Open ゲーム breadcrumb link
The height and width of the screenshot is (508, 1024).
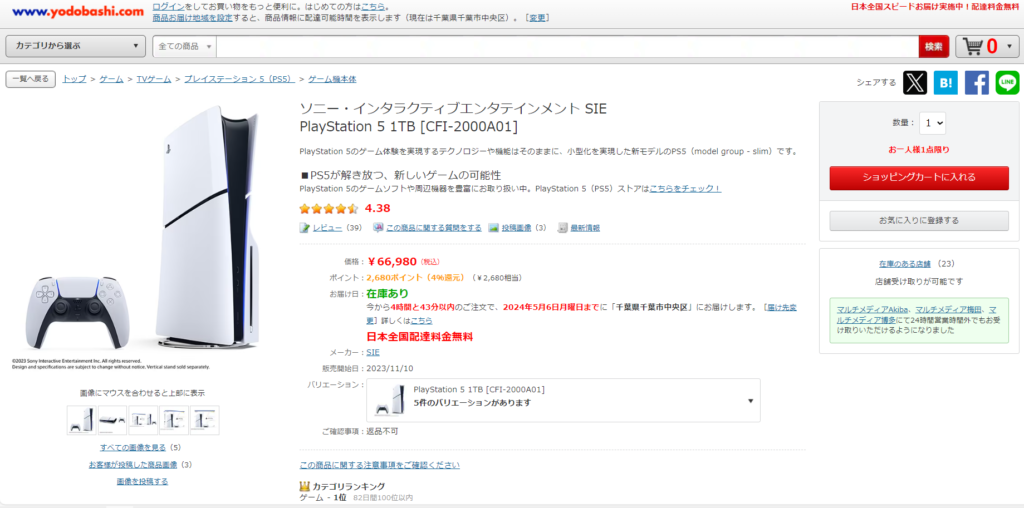111,79
